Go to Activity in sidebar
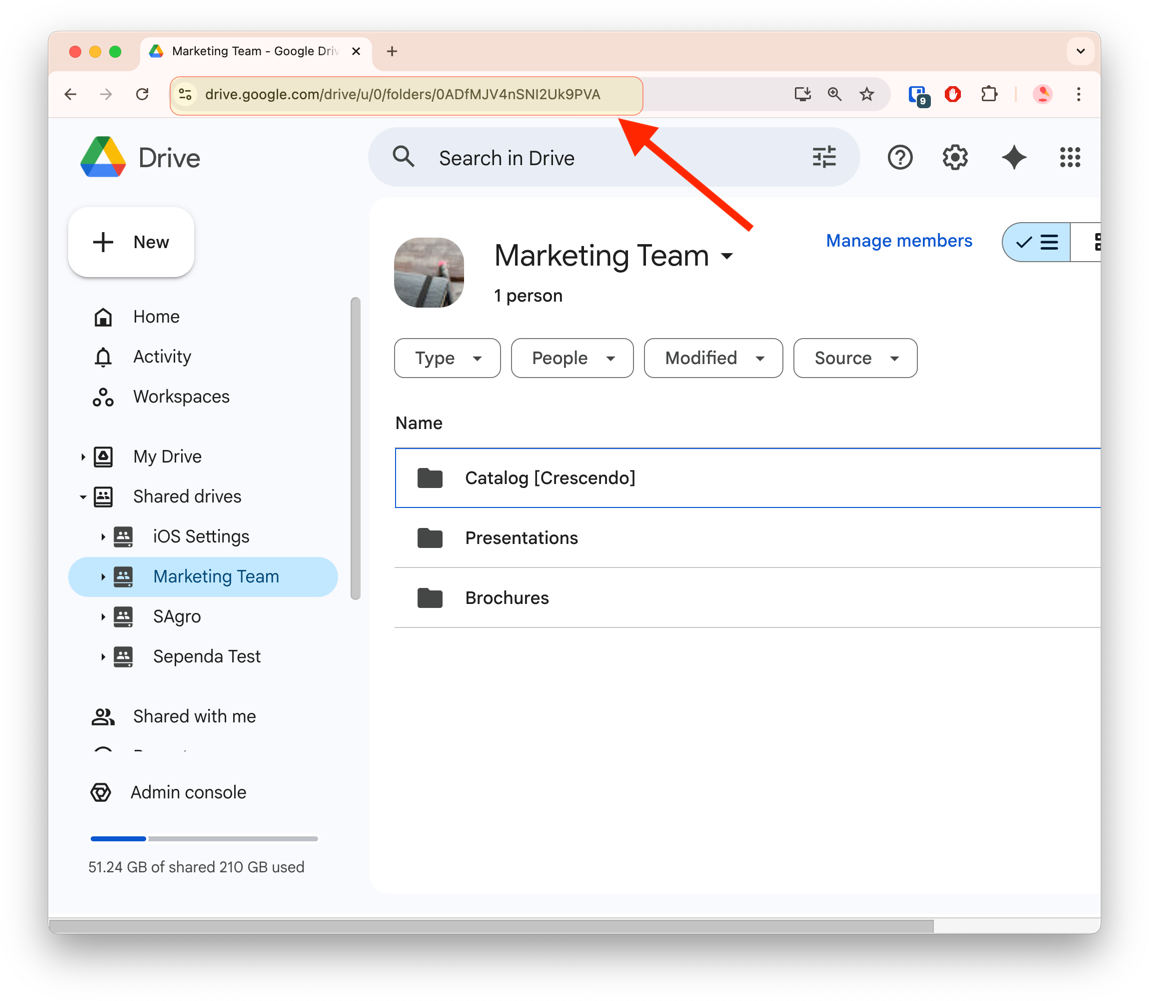Viewport: 1149px width, 1001px height. [161, 357]
